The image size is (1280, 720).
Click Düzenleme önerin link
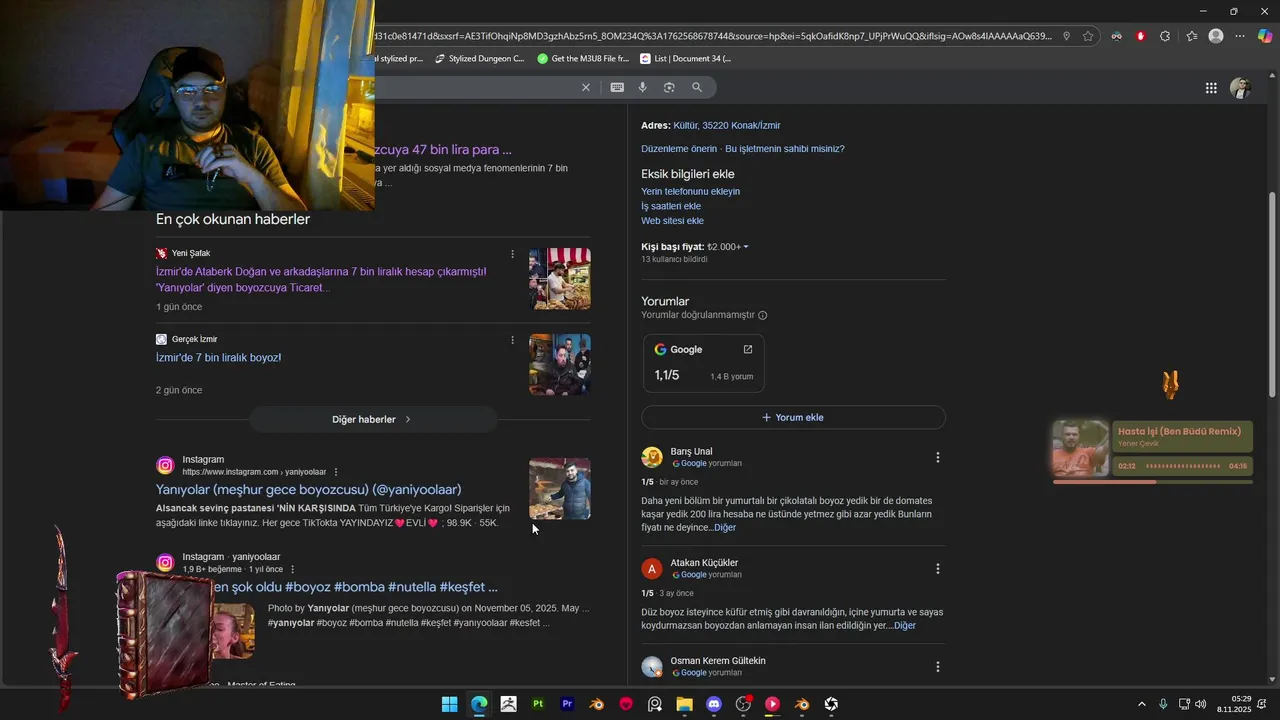(x=679, y=148)
